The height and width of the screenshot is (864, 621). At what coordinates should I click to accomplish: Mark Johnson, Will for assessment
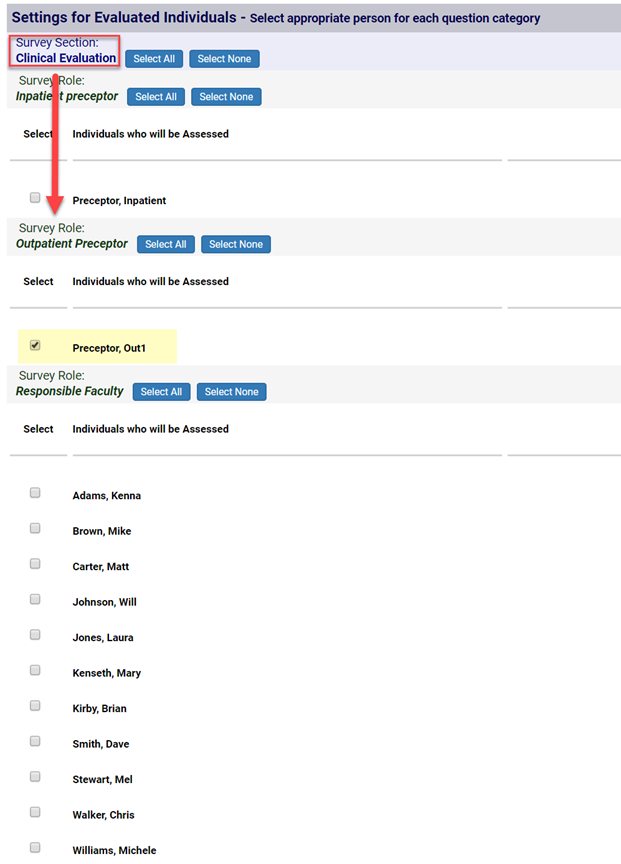pos(35,599)
